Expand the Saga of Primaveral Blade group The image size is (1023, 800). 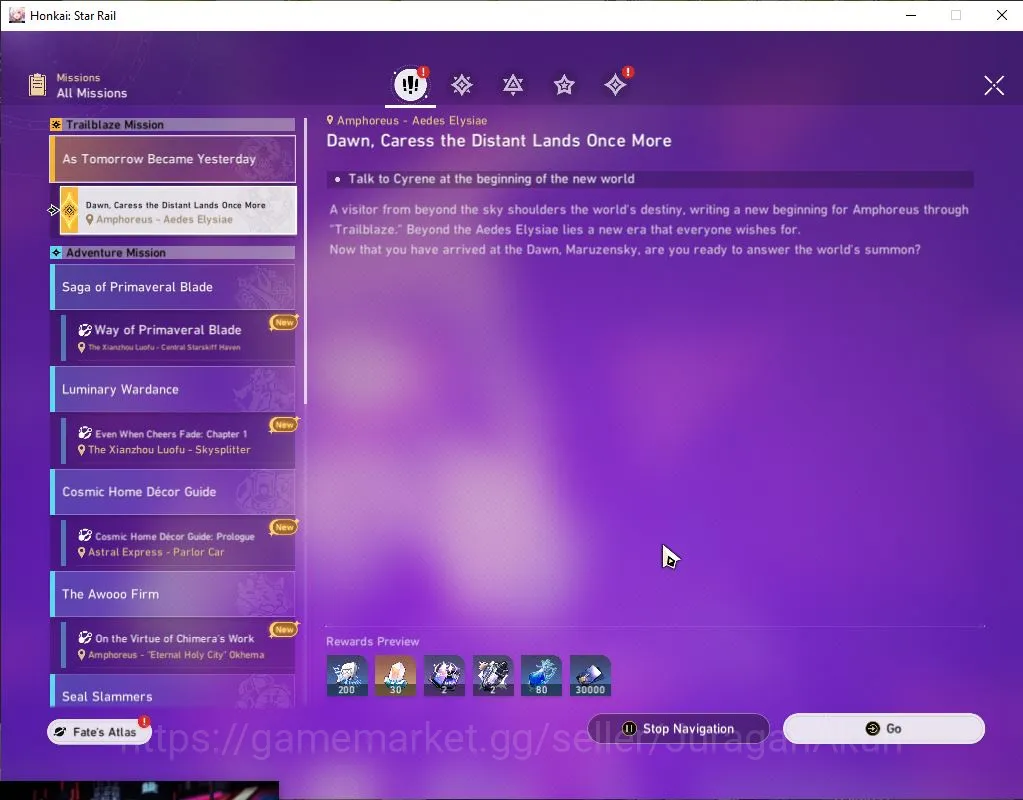173,287
